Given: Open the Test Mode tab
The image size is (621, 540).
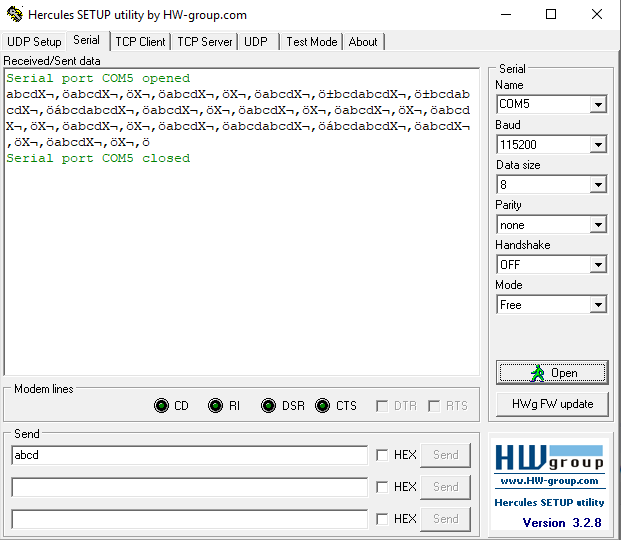Looking at the screenshot, I should click(312, 42).
